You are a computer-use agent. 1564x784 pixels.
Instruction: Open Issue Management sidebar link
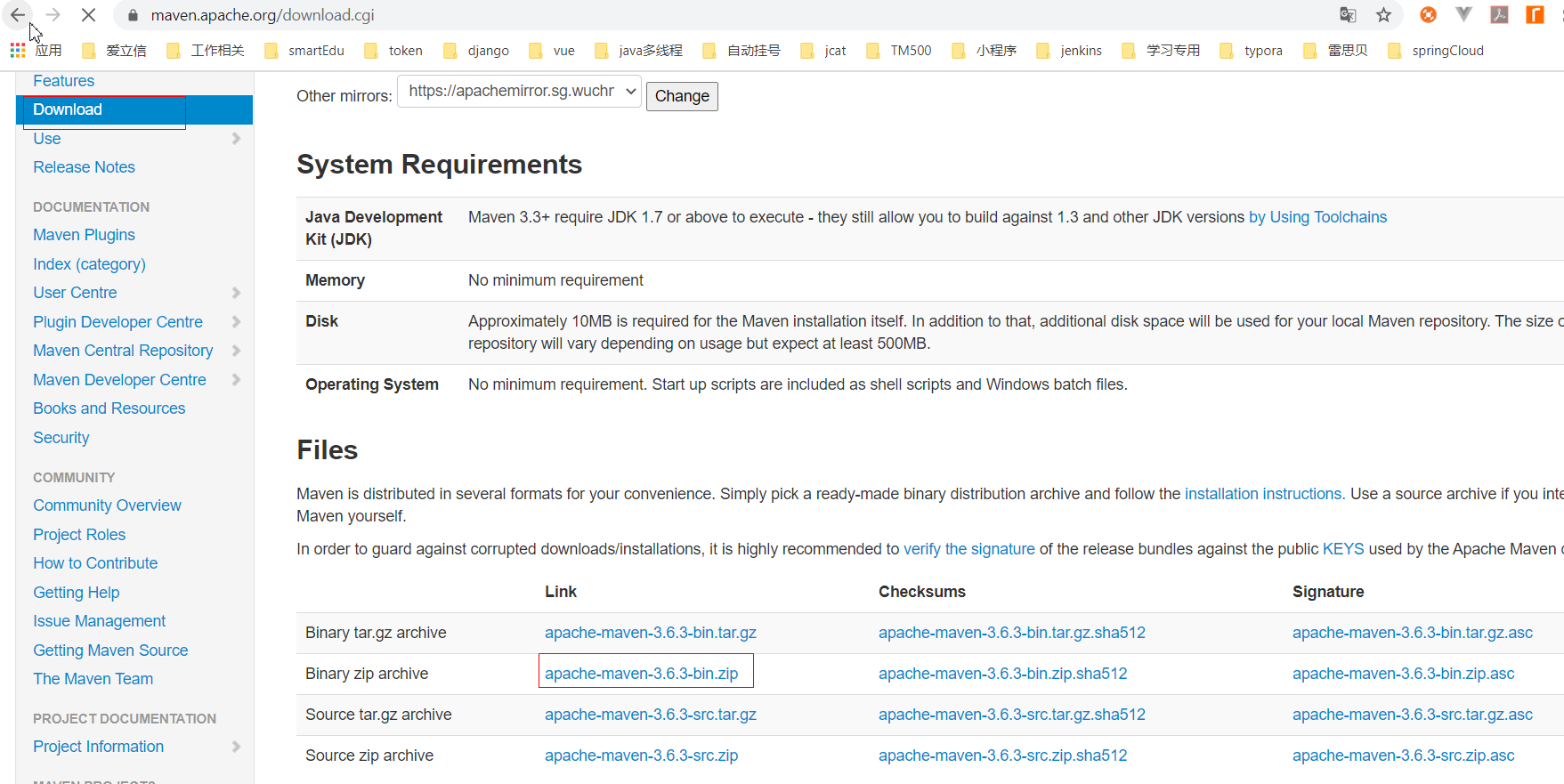(99, 621)
